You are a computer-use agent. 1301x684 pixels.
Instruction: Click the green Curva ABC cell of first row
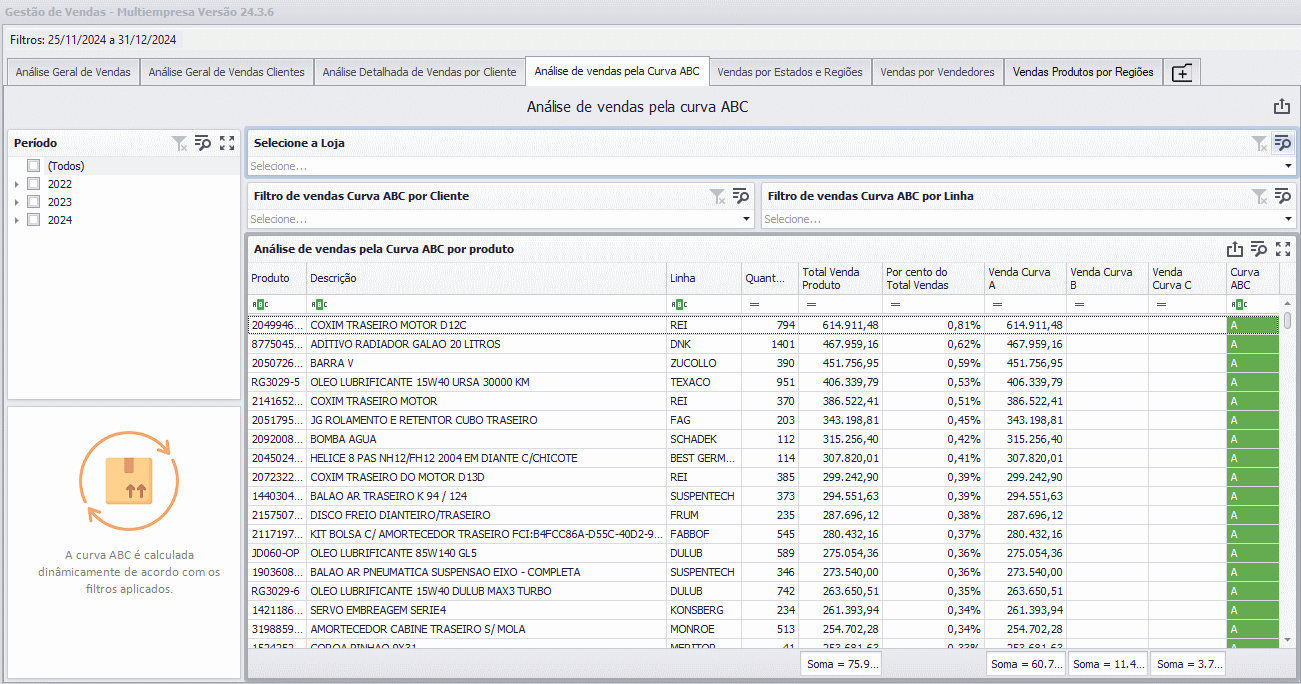point(1252,325)
